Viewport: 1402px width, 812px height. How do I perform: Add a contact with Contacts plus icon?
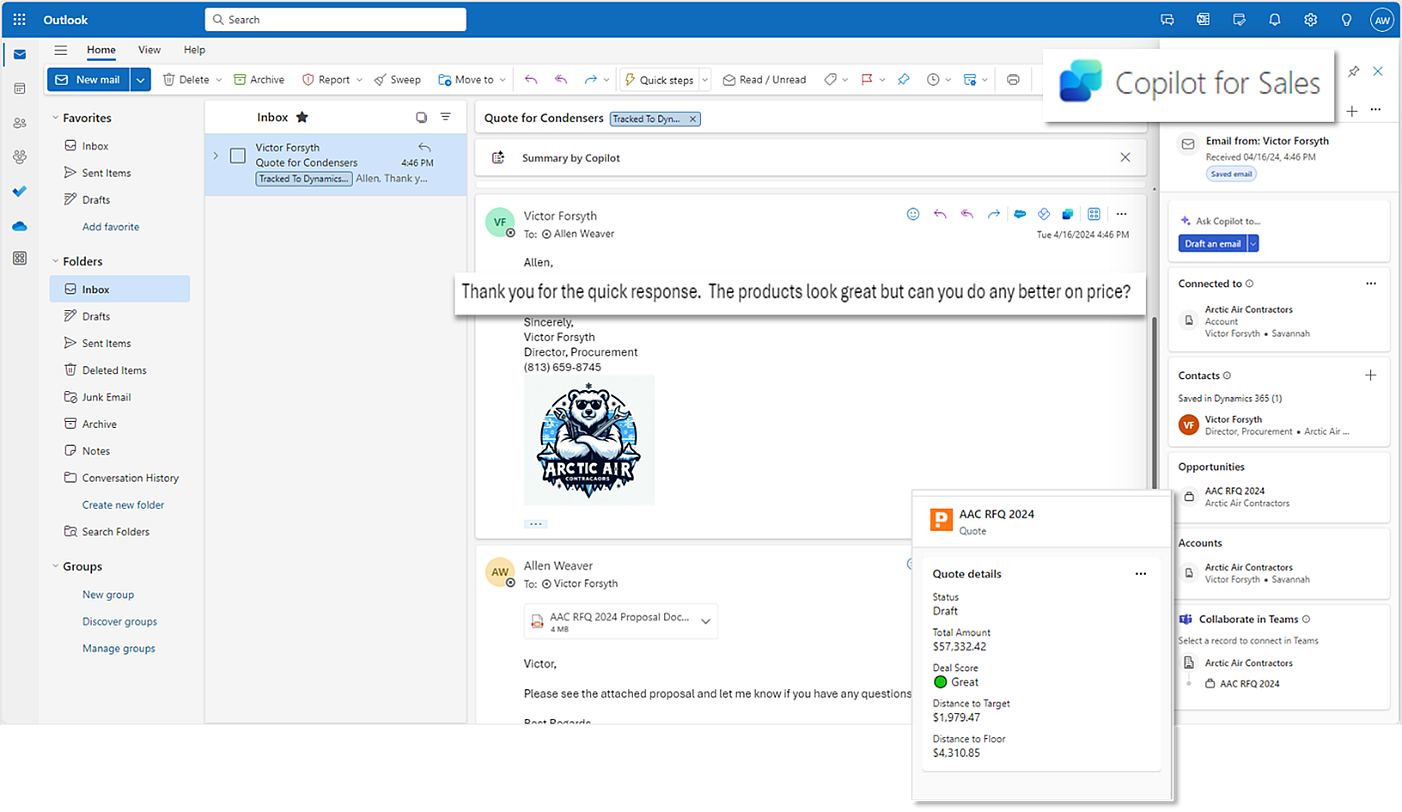click(1371, 375)
